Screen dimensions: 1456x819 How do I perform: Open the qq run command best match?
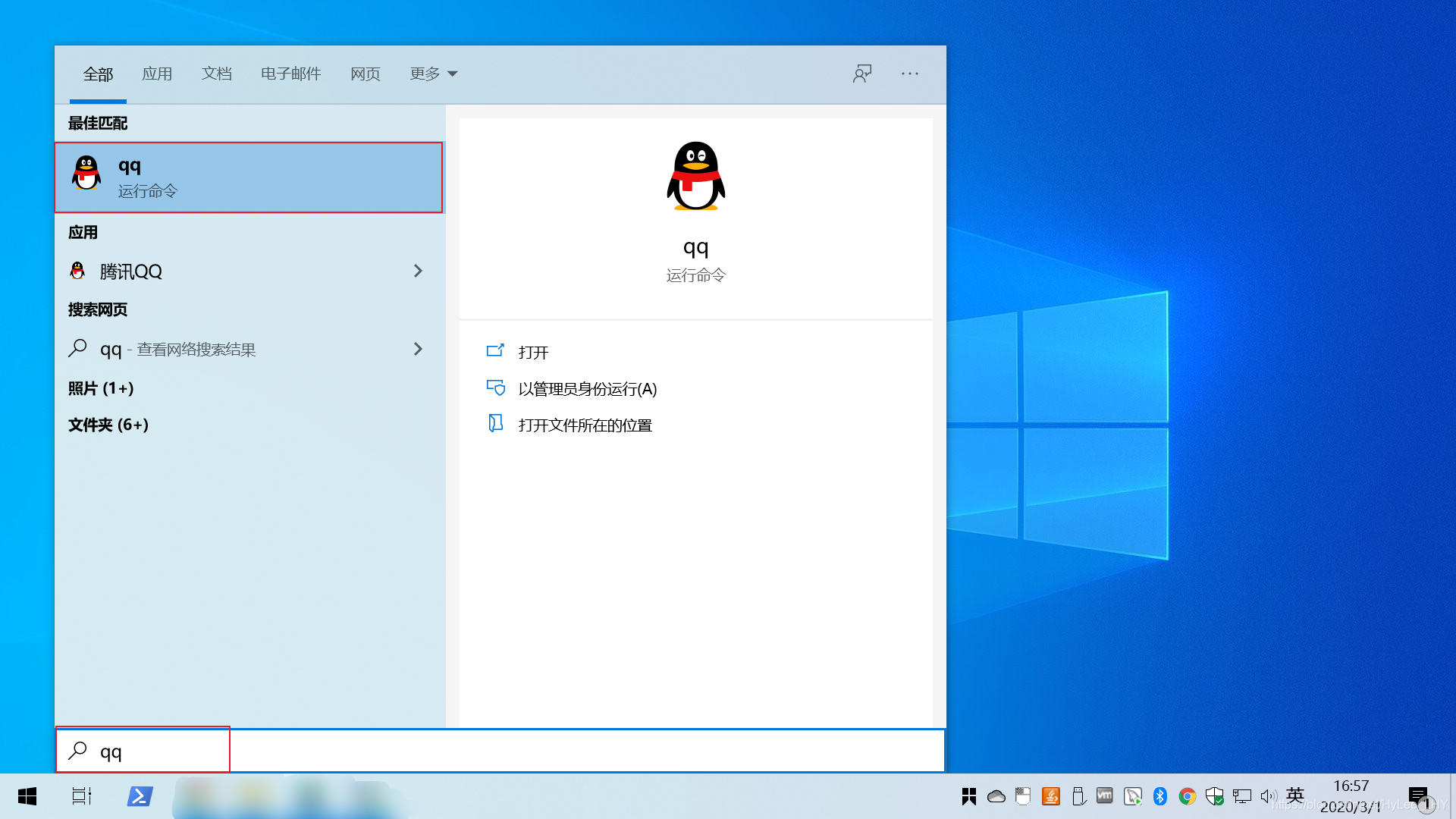point(249,177)
